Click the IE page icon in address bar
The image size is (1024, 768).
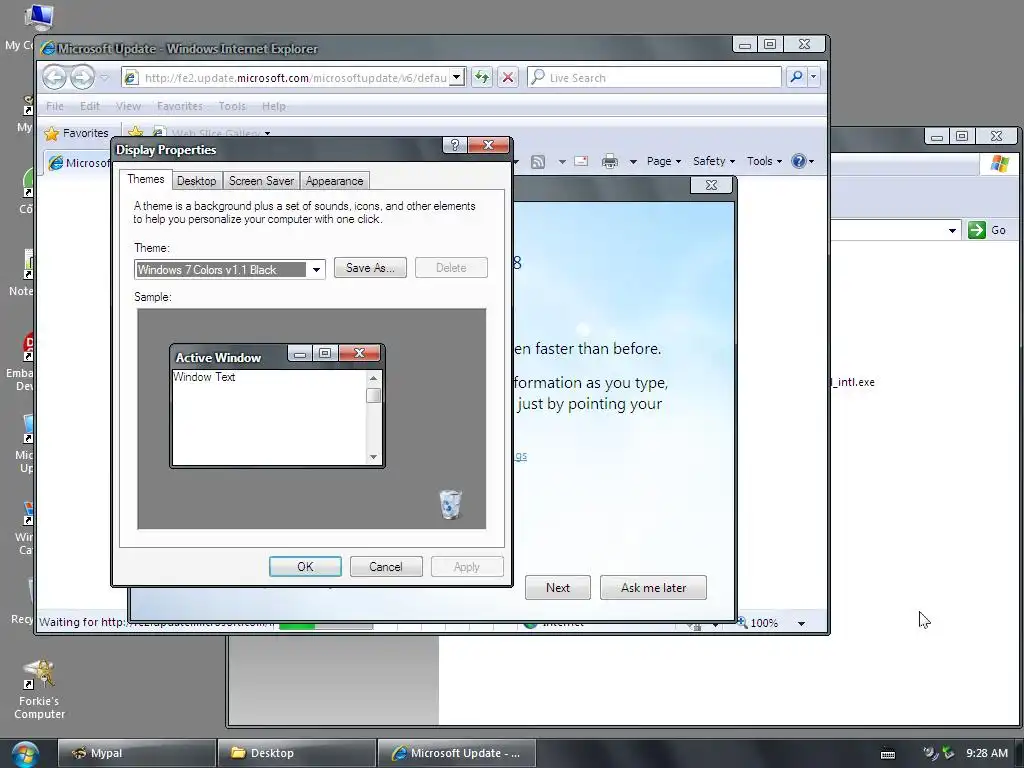click(131, 78)
